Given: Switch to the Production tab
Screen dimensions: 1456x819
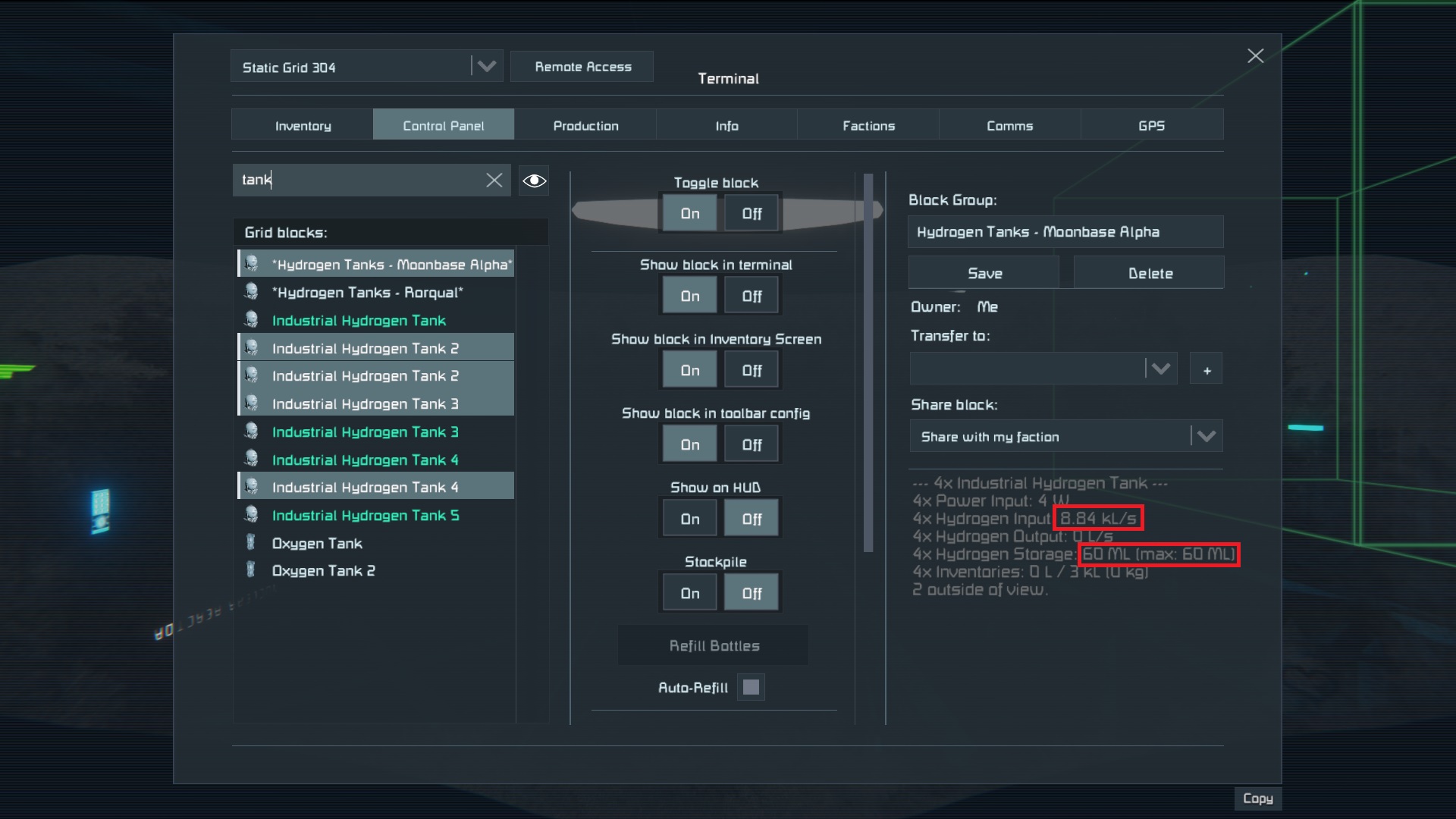Looking at the screenshot, I should [585, 125].
